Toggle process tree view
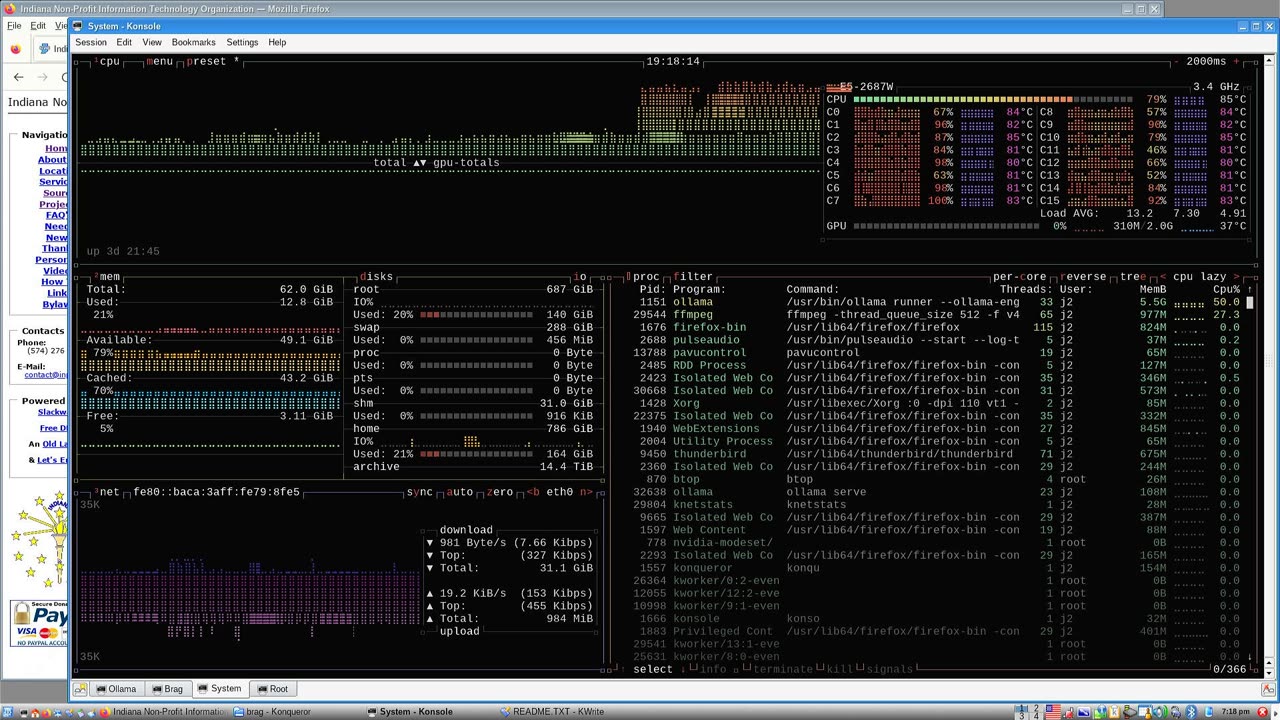The height and width of the screenshot is (720, 1280). coord(1133,277)
